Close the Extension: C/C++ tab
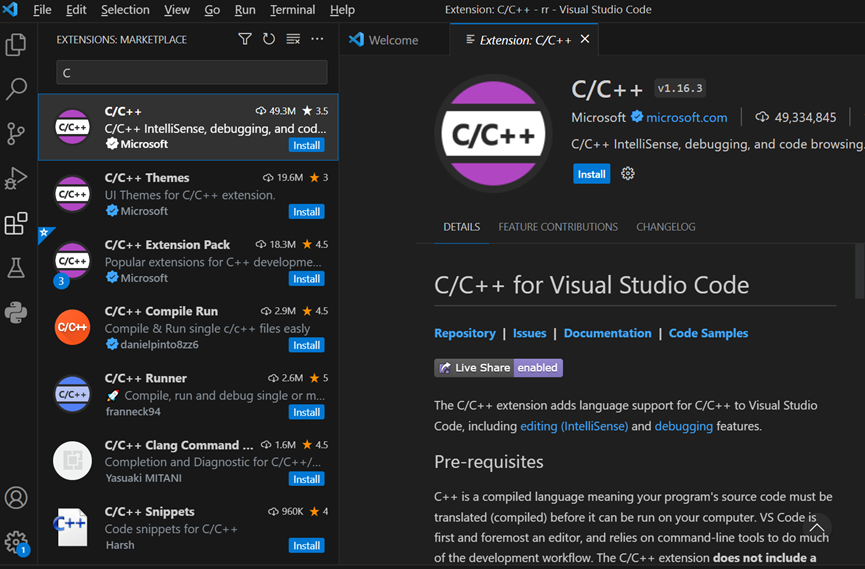The width and height of the screenshot is (865, 569). tap(585, 39)
